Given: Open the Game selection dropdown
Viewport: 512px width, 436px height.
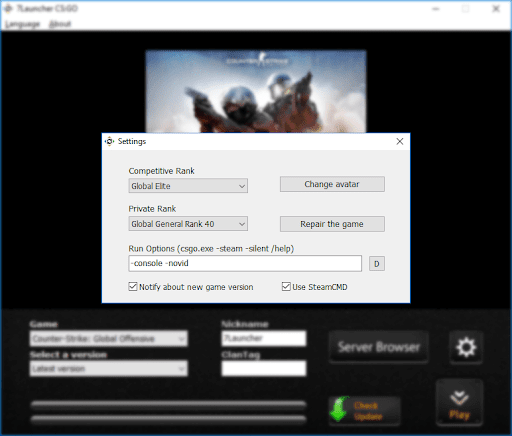Looking at the screenshot, I should tap(109, 339).
